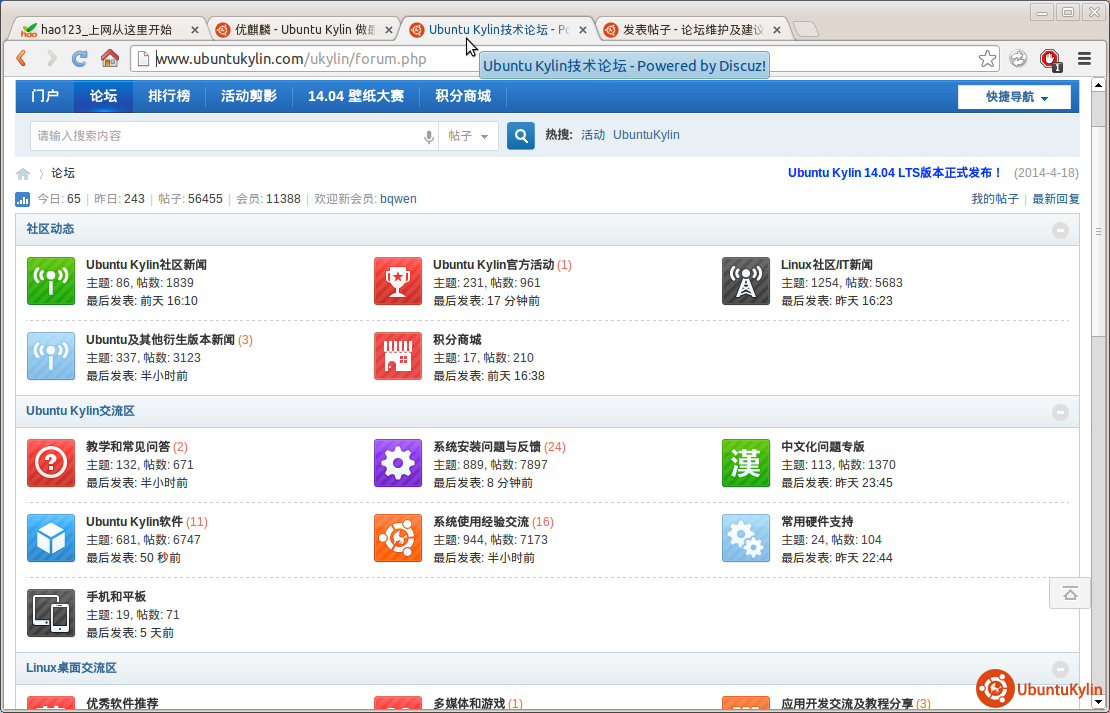
Task: Select 排行榜 in the navigation bar
Action: 169,96
